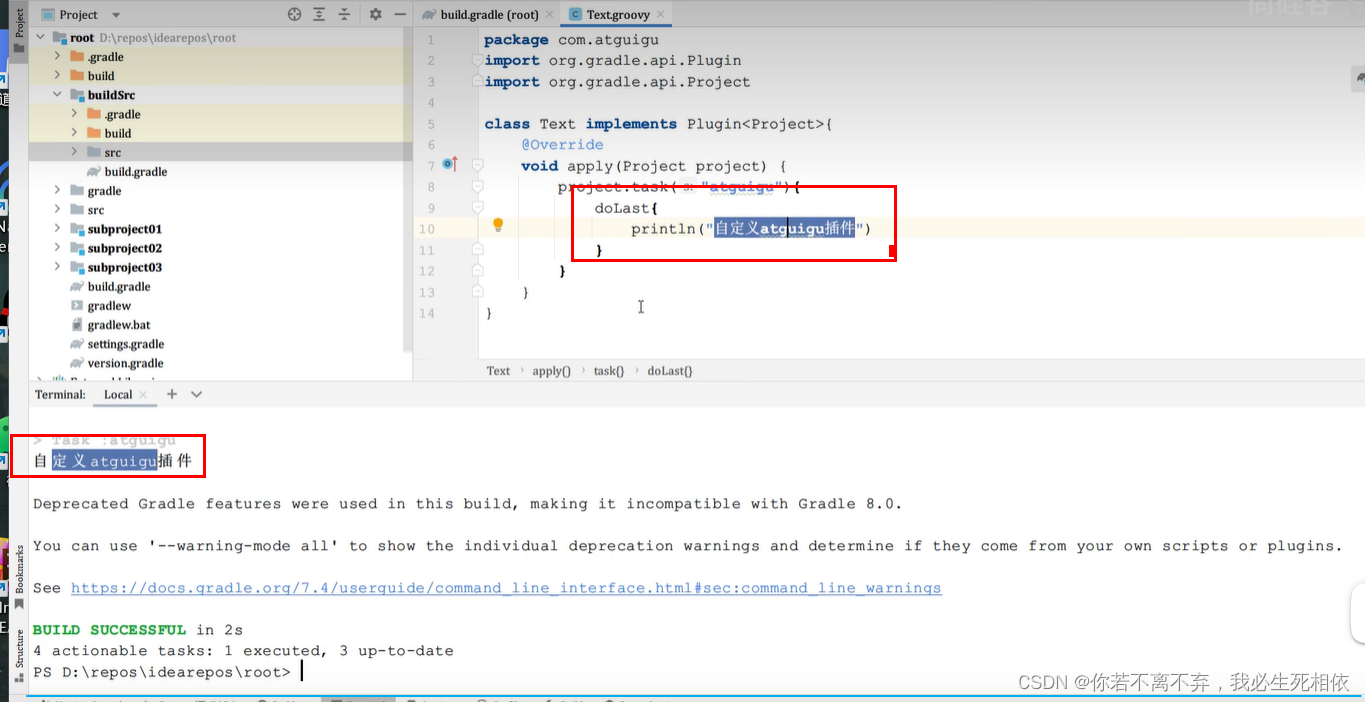
Task: Click the apply() breadcrumb
Action: [x=551, y=370]
